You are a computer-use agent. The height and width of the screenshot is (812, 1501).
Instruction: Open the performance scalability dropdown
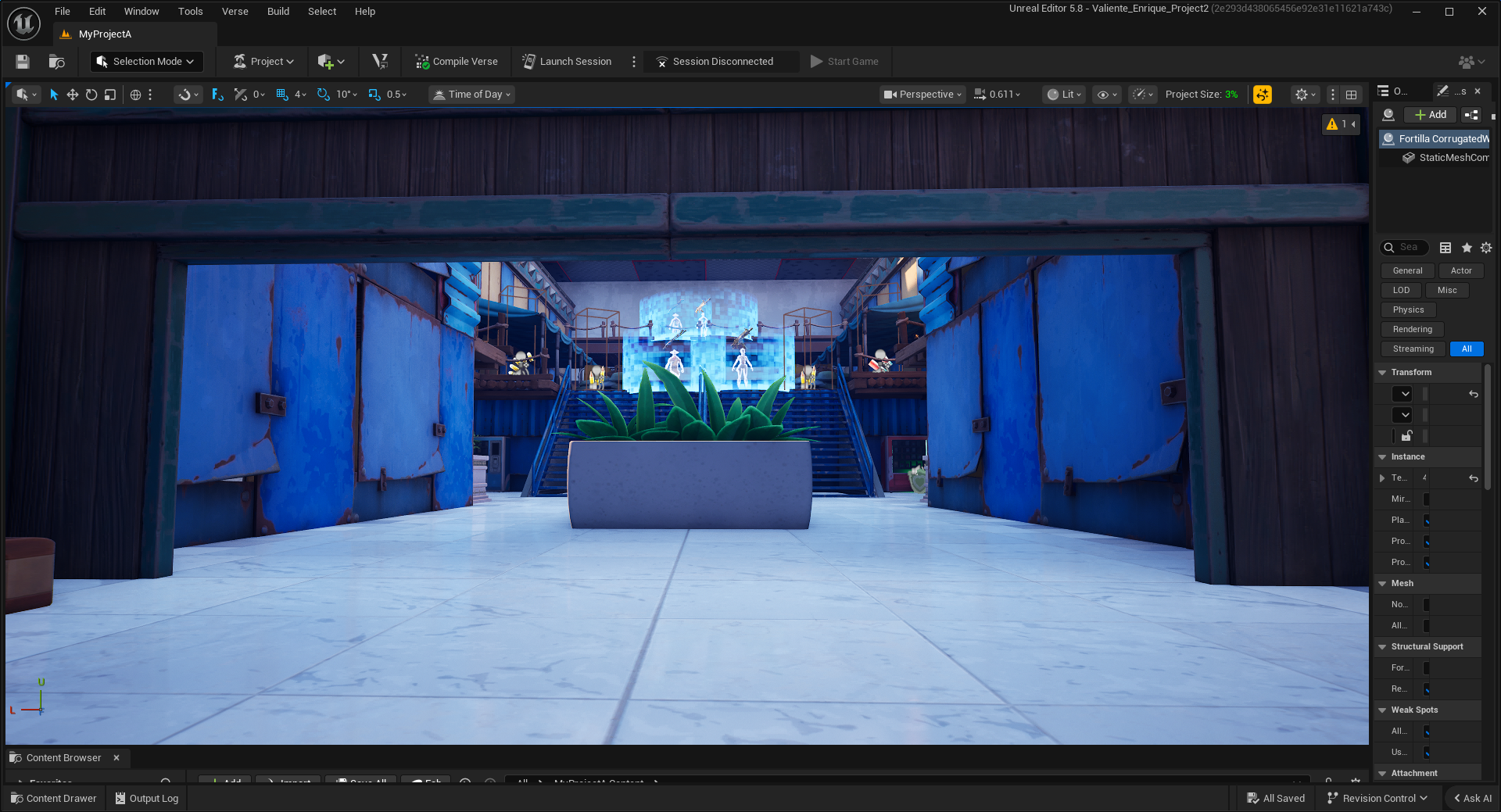(1144, 95)
